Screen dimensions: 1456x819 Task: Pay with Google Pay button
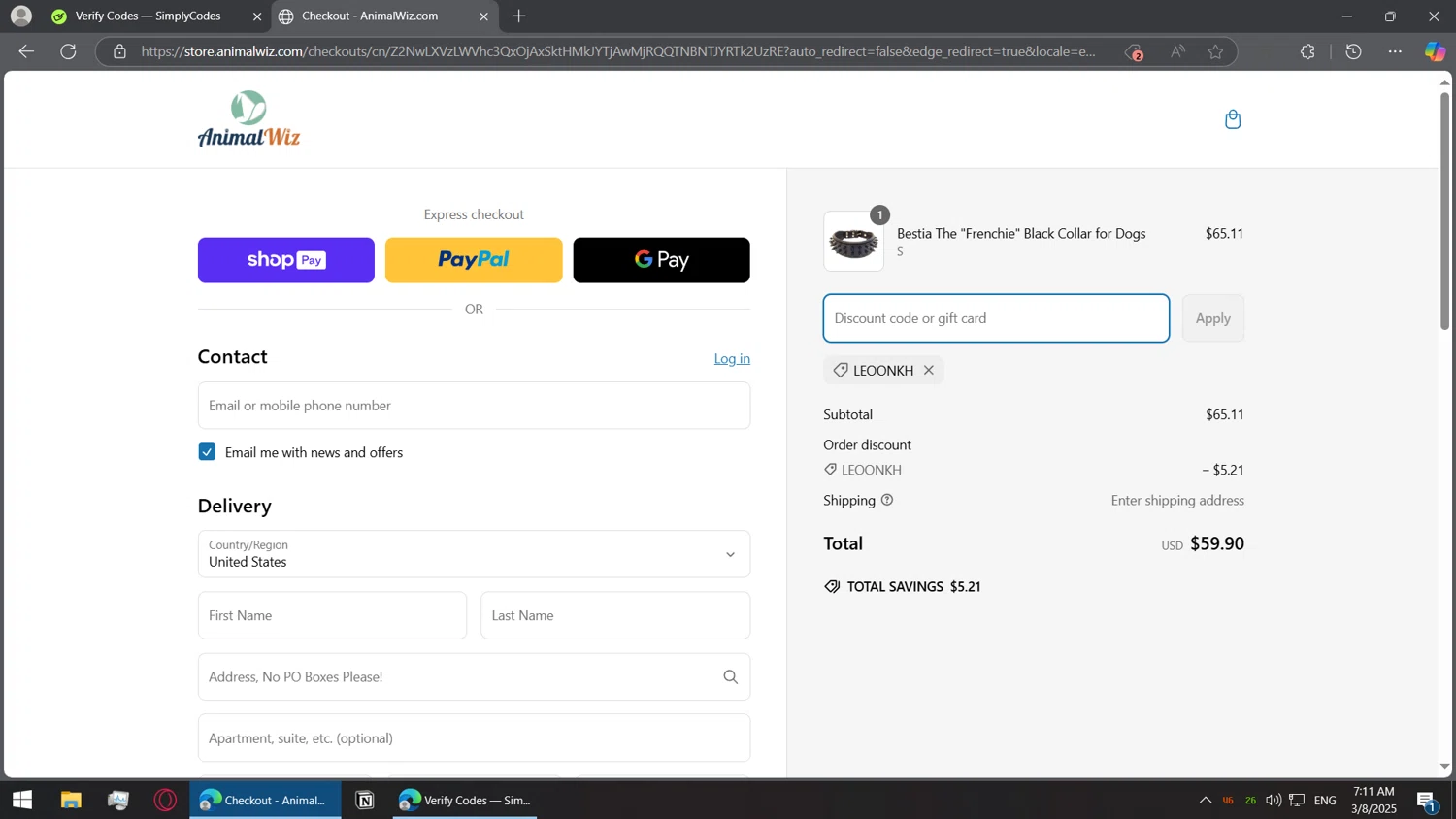point(661,260)
